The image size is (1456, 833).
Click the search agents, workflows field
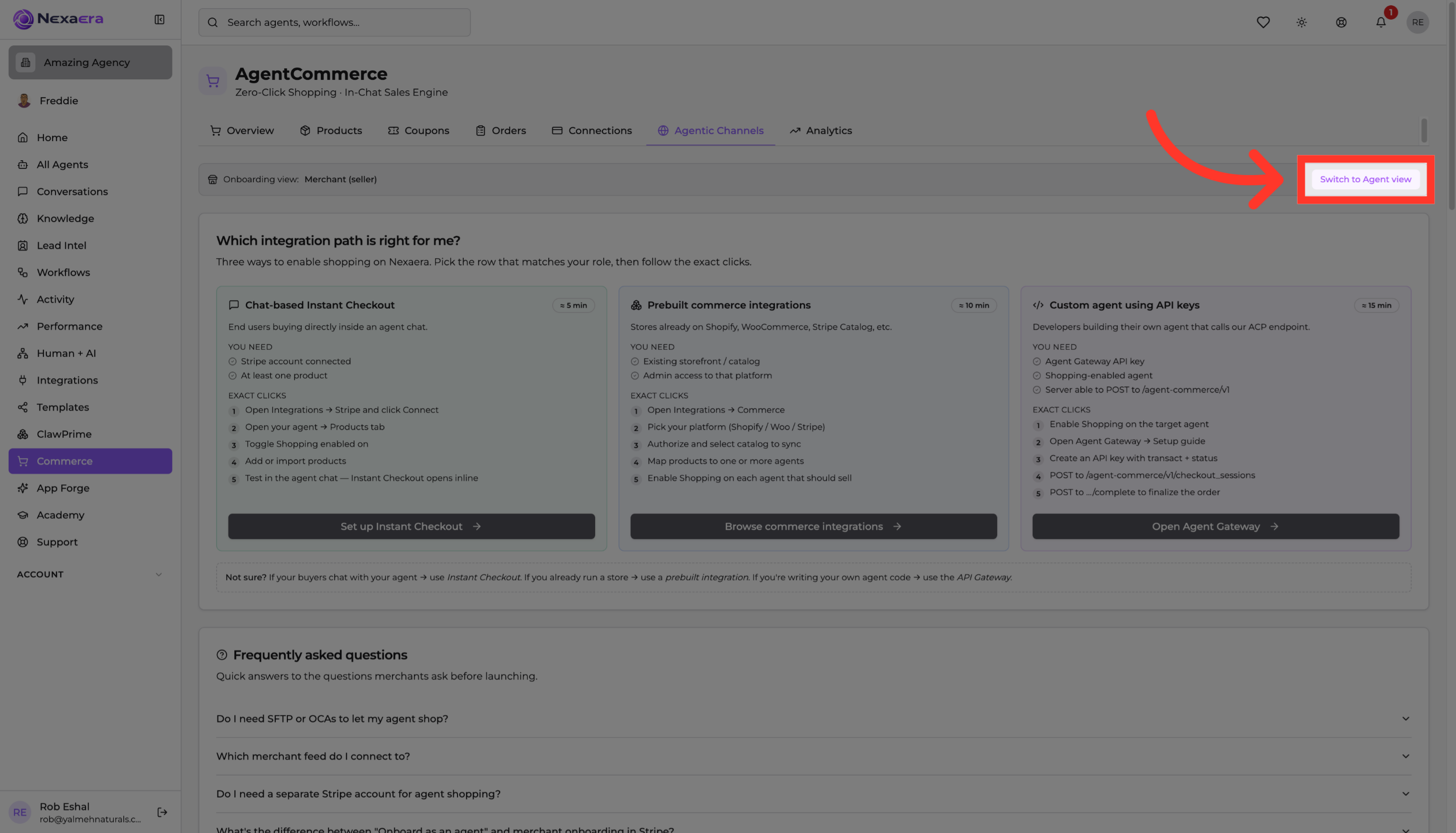(334, 22)
